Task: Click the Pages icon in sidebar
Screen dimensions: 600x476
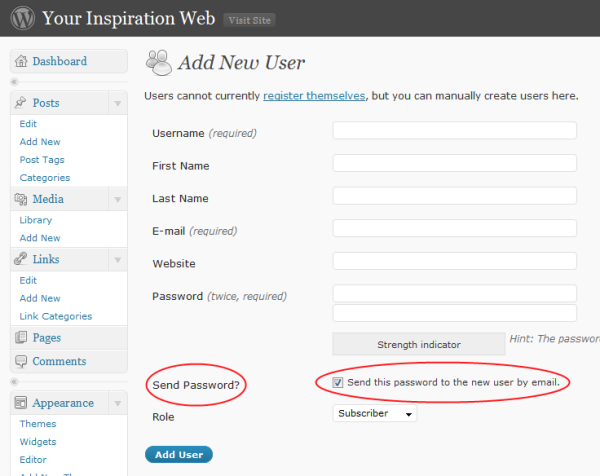Action: click(22, 338)
